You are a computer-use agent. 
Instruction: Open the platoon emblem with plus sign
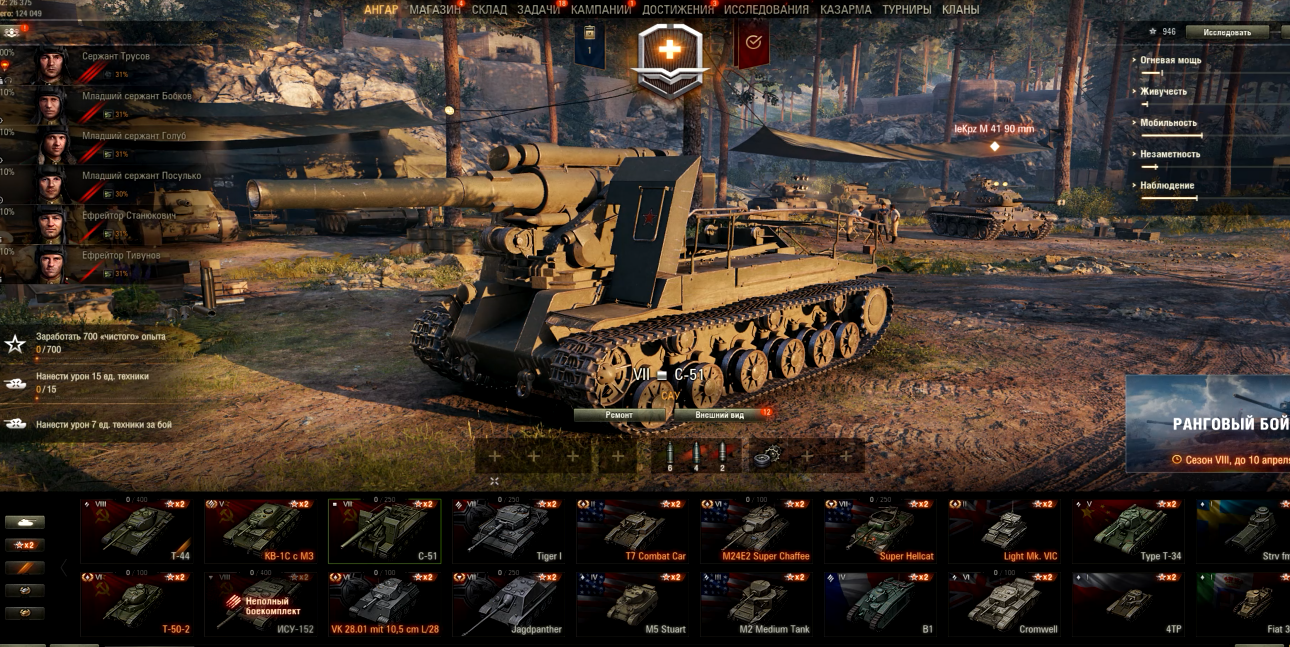tap(671, 57)
